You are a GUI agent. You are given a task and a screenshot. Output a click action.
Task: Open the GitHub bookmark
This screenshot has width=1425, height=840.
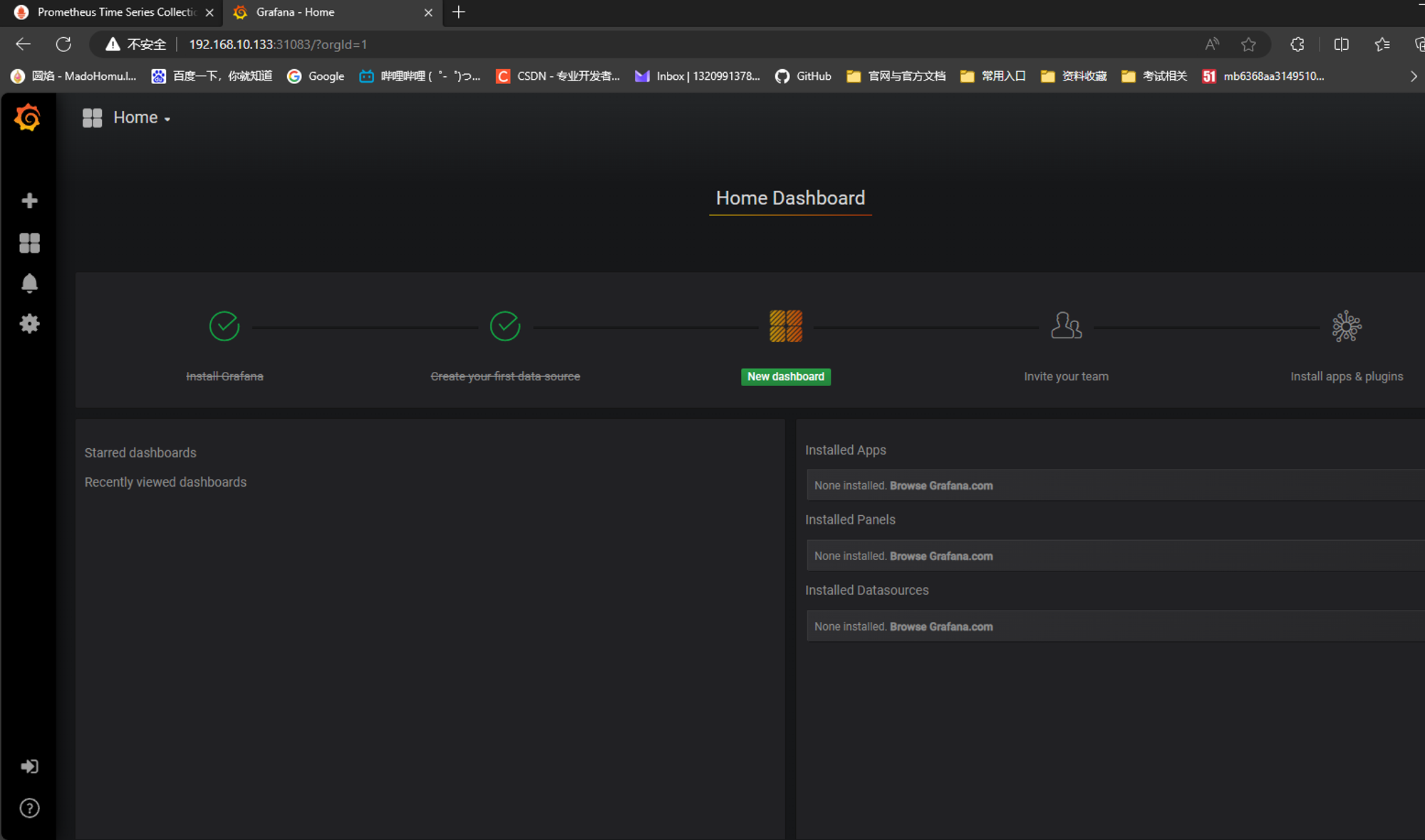point(803,76)
